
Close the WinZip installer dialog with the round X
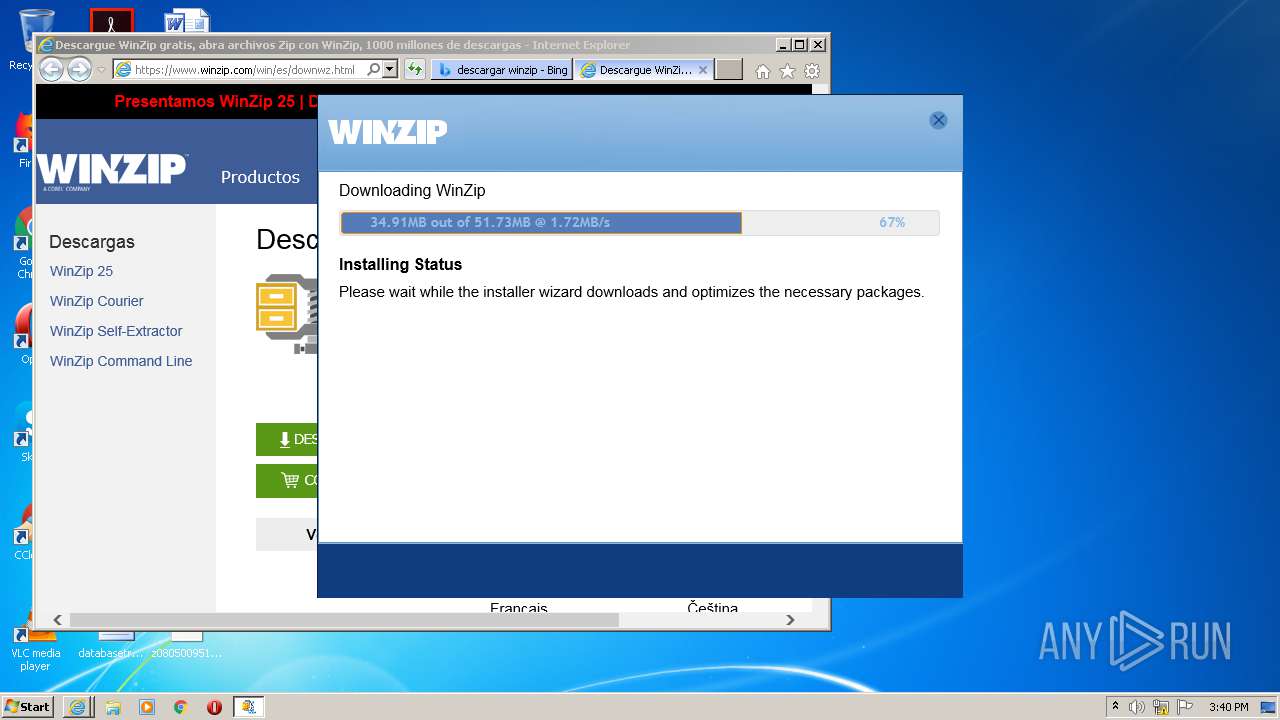click(x=938, y=120)
